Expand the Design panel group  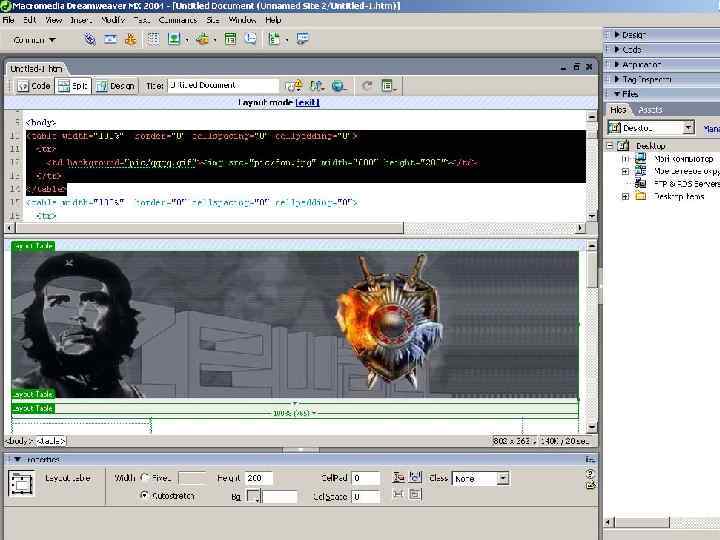click(x=617, y=34)
